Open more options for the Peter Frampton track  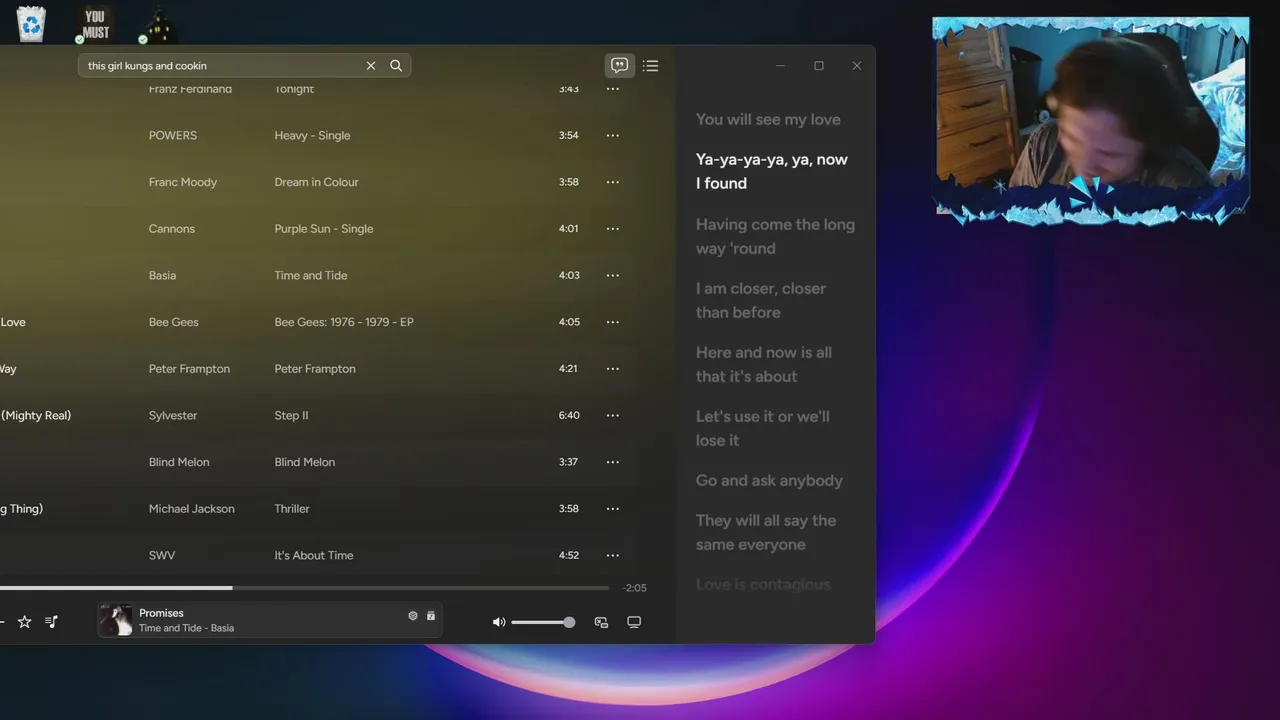[613, 369]
